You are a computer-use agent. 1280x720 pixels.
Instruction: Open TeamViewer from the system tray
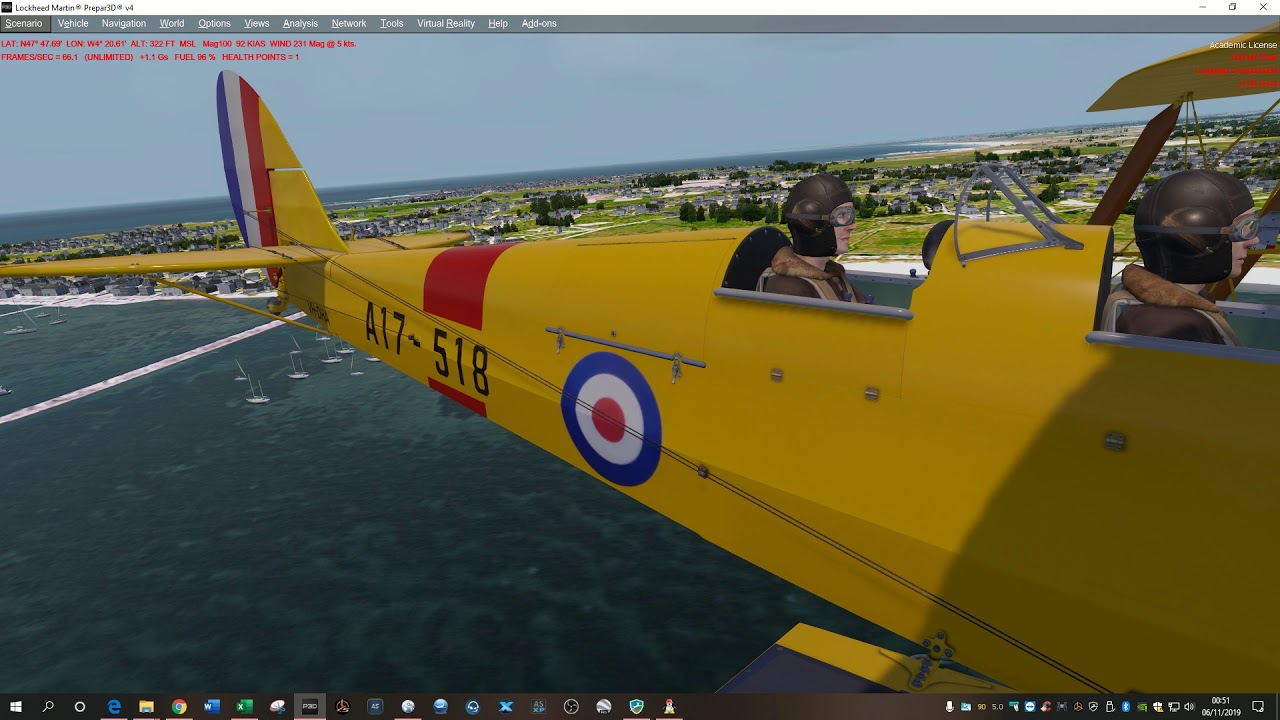tap(1030, 707)
